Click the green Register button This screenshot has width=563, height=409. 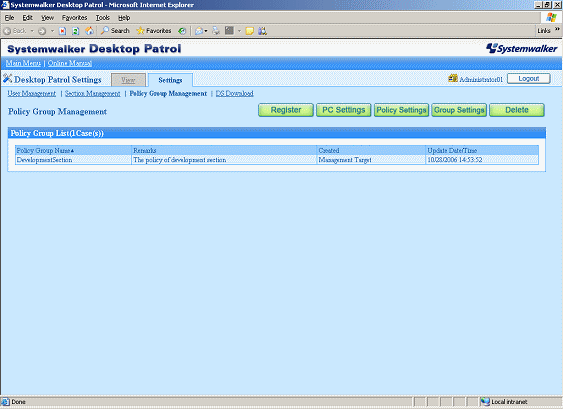click(x=286, y=110)
